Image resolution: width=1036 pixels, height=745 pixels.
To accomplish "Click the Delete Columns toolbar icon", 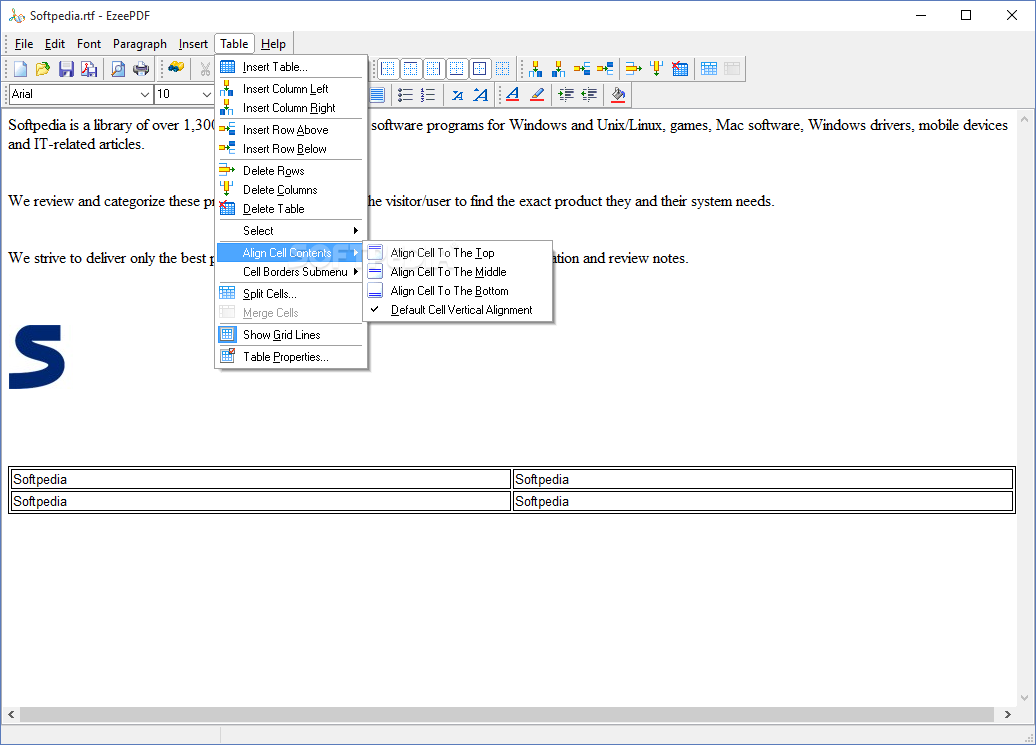I will (656, 68).
